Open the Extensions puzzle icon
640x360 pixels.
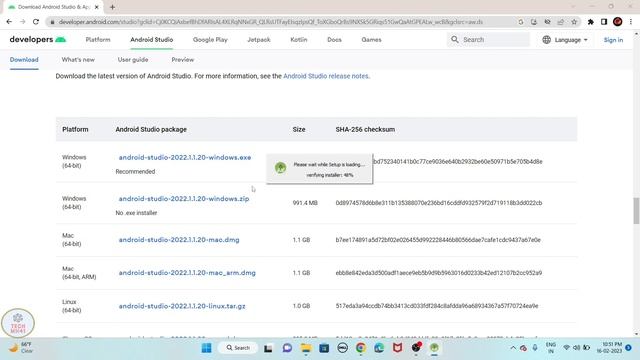[591, 22]
